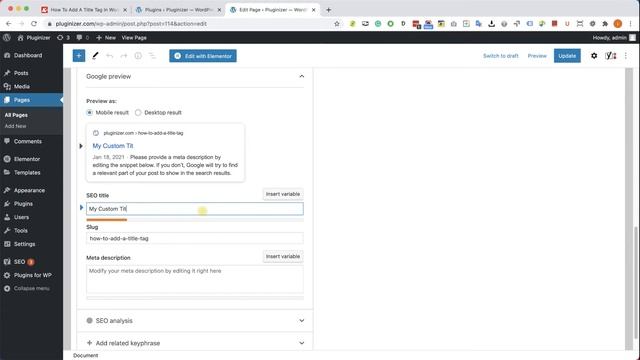Switch to Plugins Pluginizer browser tab
Screen dimensions: 640x360
(179, 10)
